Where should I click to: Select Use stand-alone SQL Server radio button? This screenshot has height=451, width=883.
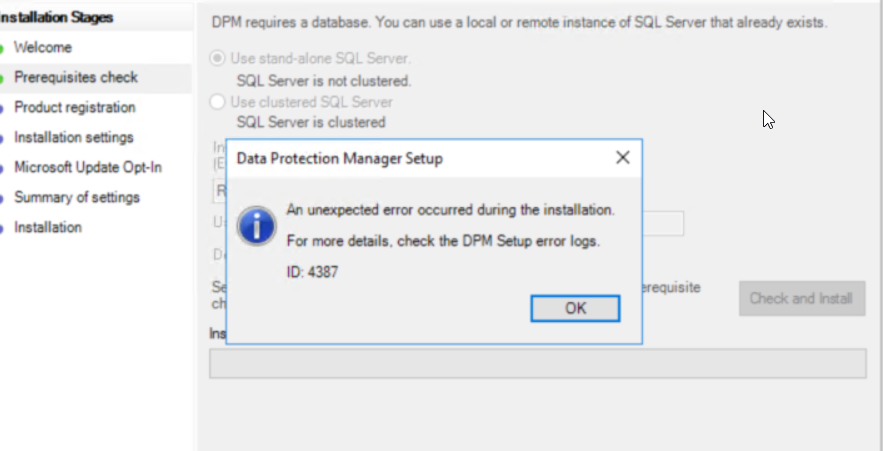217,59
